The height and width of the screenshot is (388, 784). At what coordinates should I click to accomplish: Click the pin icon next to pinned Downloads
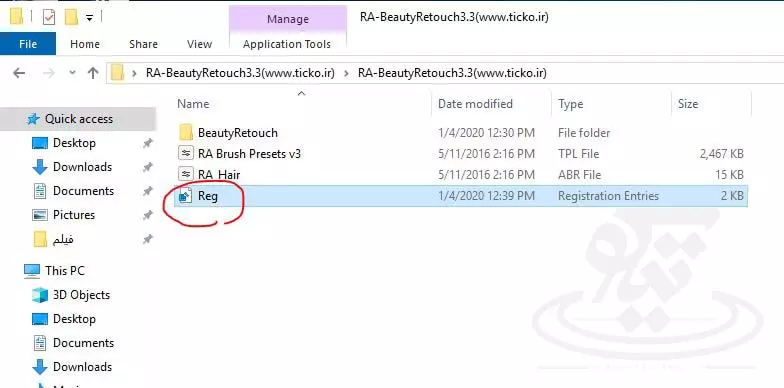pyautogui.click(x=147, y=167)
